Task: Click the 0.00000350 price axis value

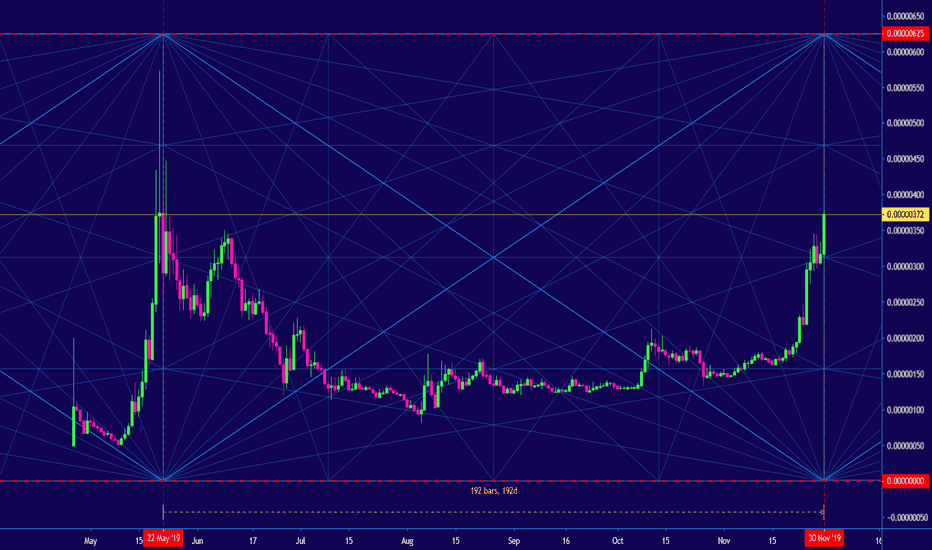Action: pyautogui.click(x=906, y=231)
